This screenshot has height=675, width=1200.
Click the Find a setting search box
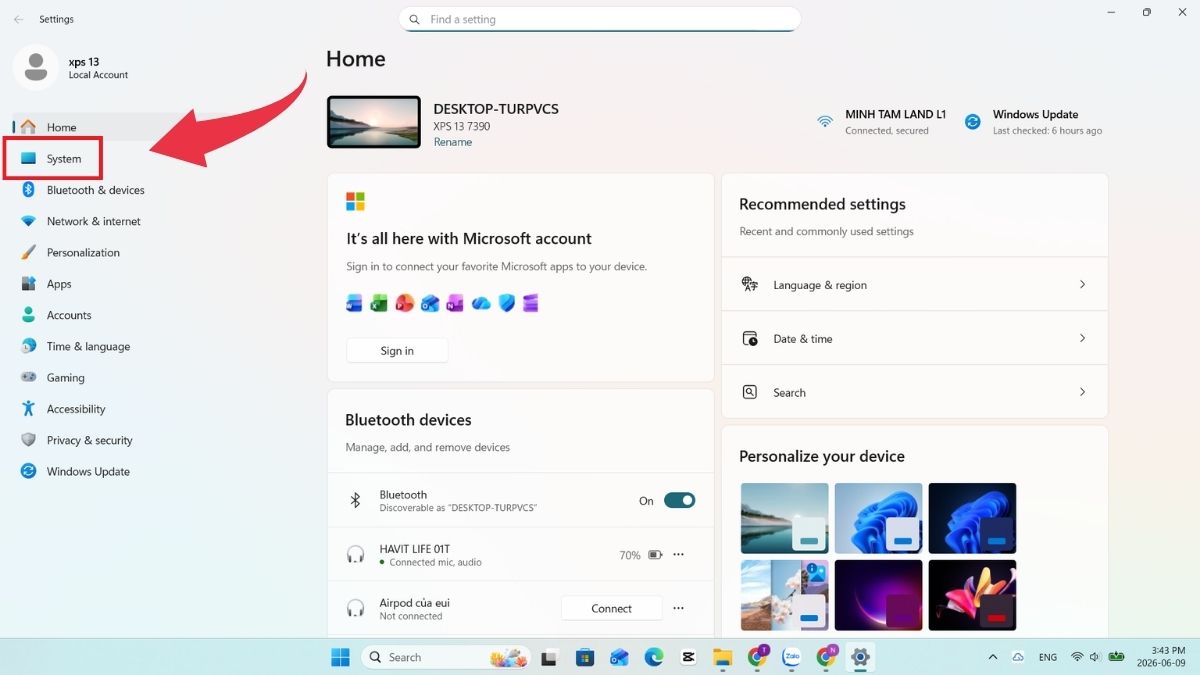pos(600,19)
